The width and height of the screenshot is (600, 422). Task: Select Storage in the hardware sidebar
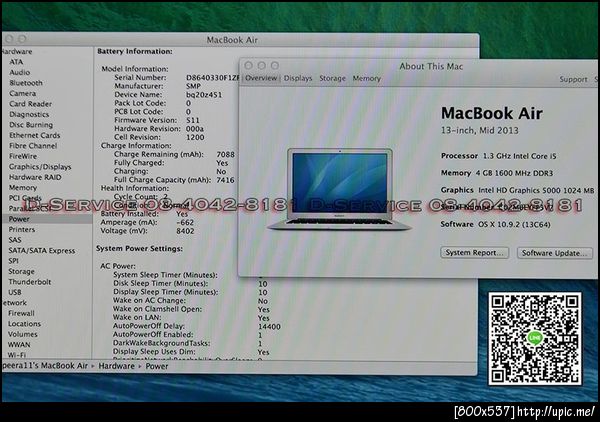click(21, 271)
